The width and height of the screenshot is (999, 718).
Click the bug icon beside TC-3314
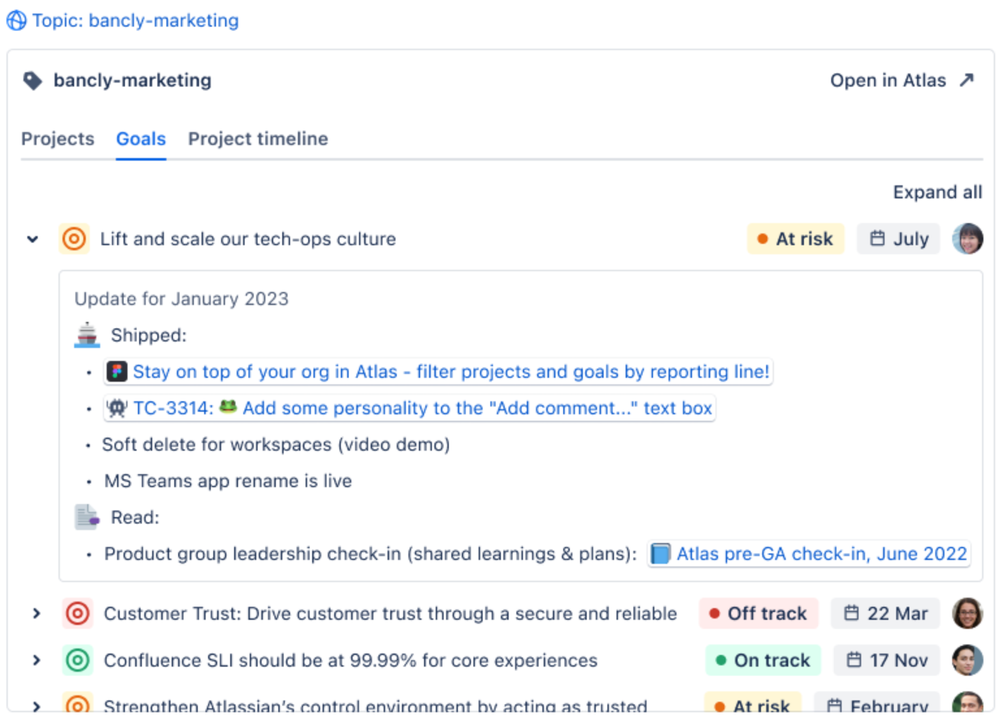coord(117,408)
